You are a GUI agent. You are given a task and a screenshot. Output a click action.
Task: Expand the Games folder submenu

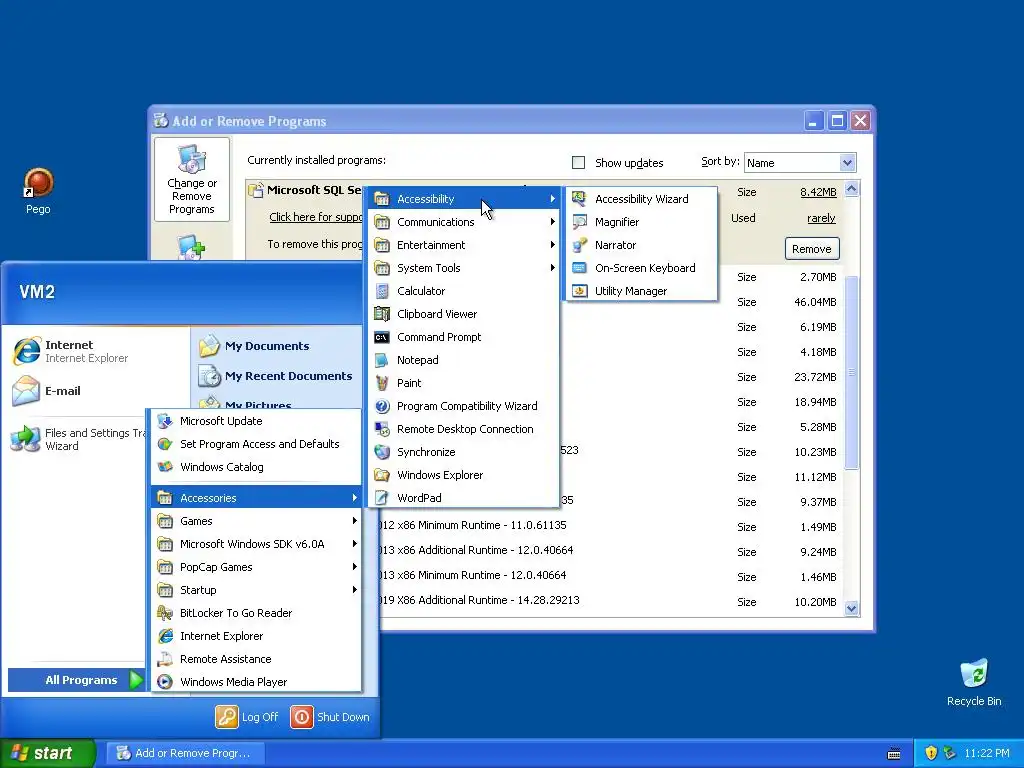(x=255, y=520)
